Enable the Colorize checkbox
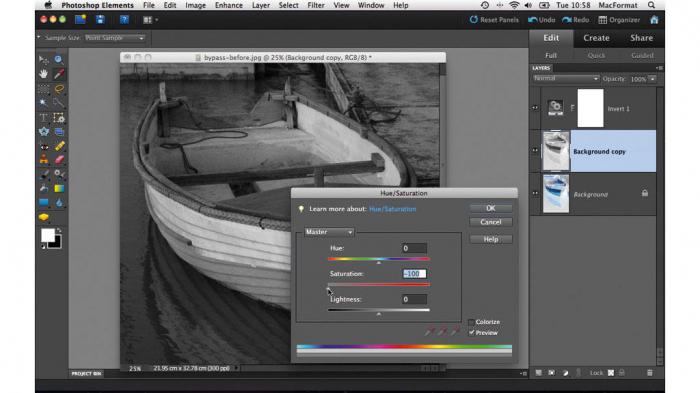The height and width of the screenshot is (393, 700). tap(471, 322)
